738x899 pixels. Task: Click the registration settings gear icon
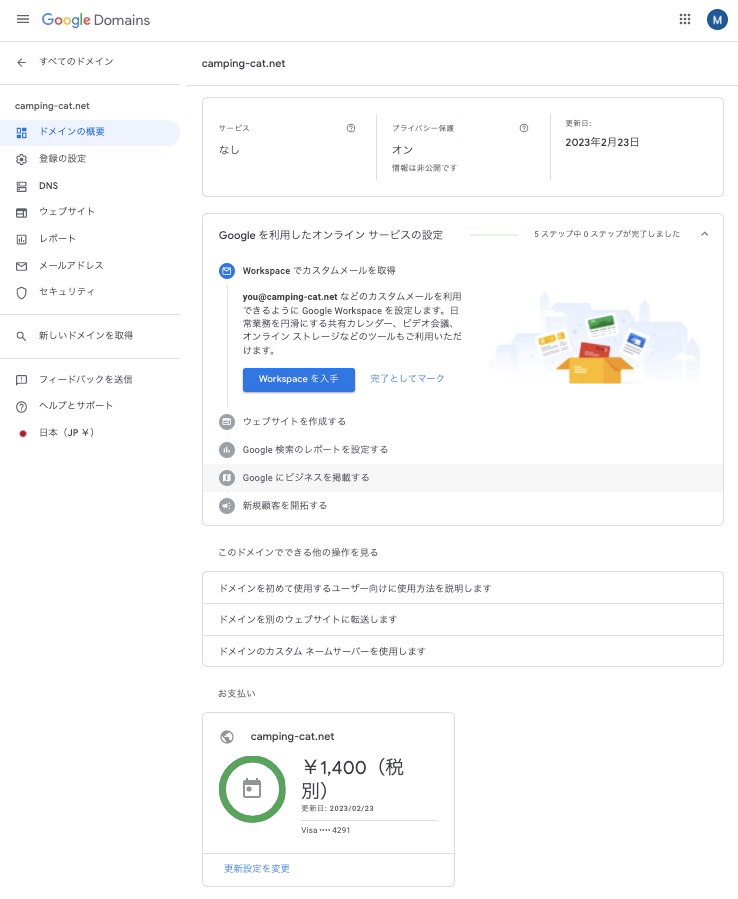tap(22, 159)
